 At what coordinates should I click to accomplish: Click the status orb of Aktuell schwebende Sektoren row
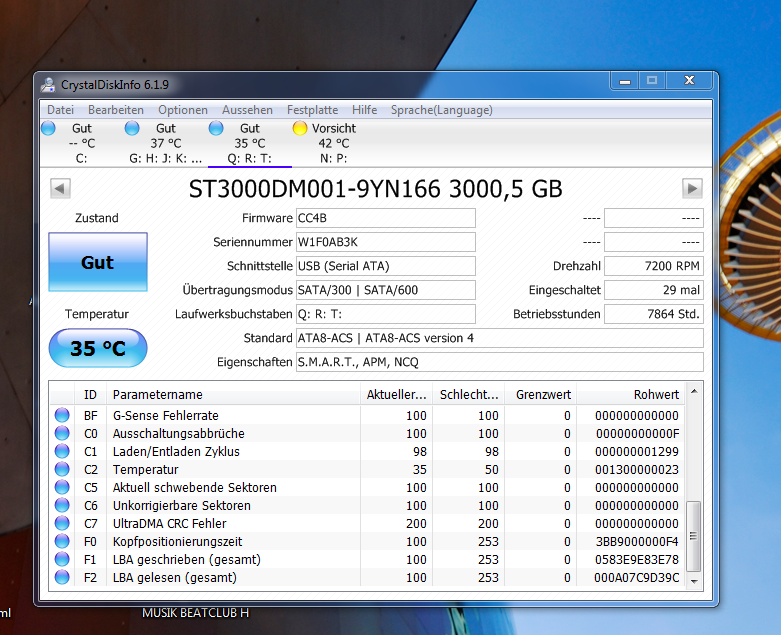click(62, 488)
